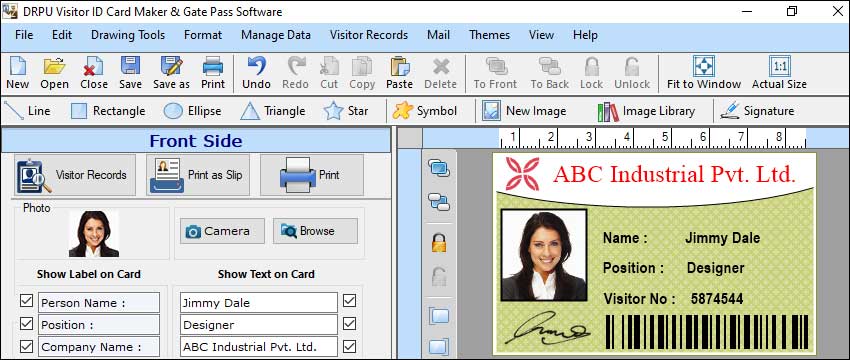Add a Signature to the card
This screenshot has height=360, width=850.
[757, 111]
